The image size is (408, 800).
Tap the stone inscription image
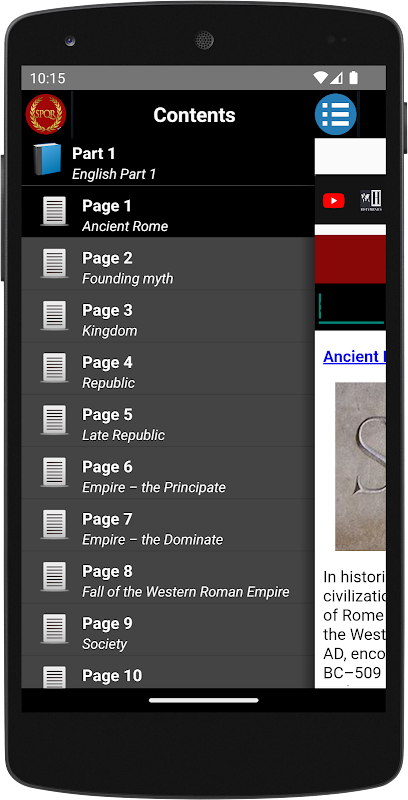(360, 466)
